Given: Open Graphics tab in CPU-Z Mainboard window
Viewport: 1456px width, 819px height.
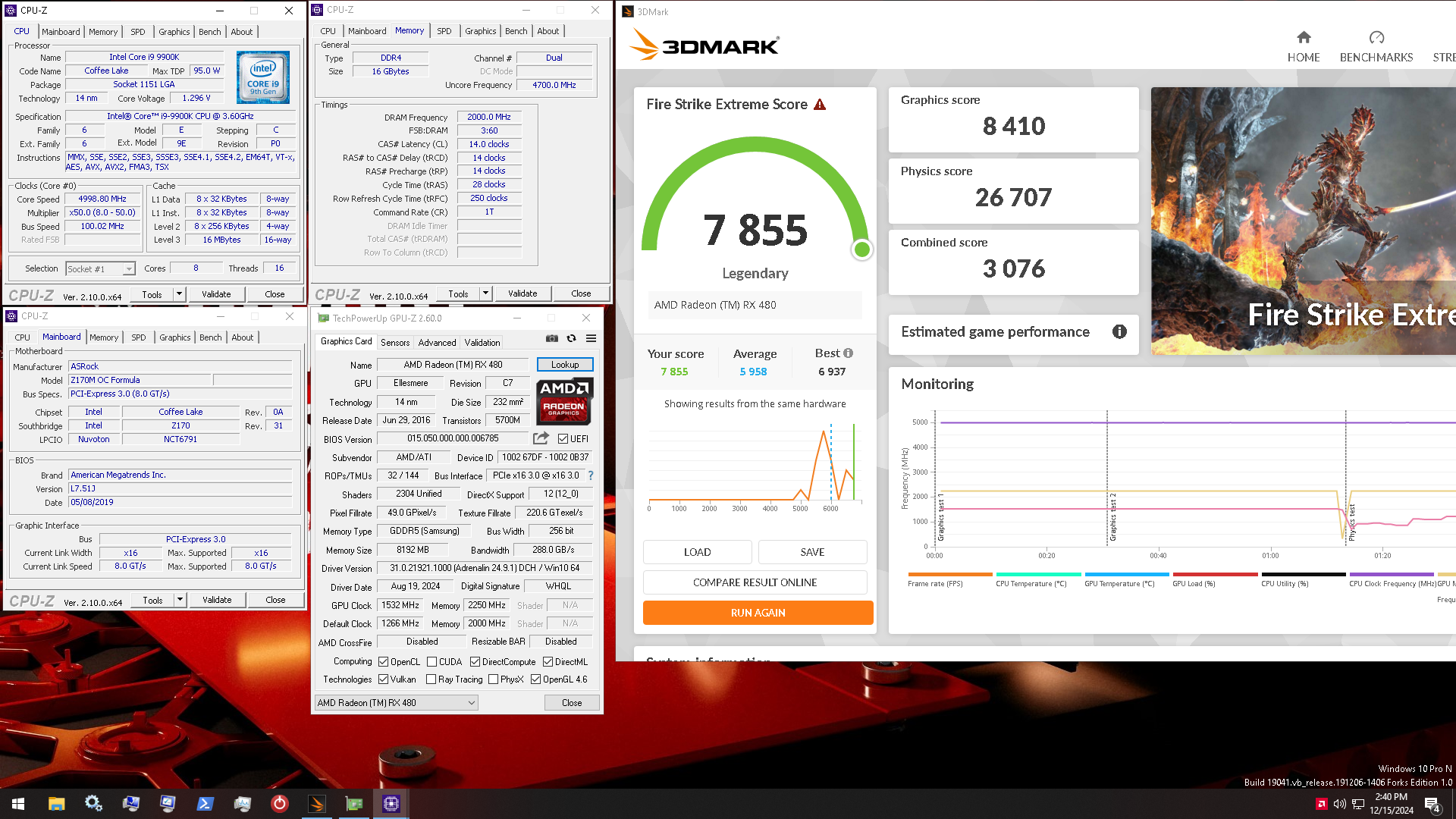Looking at the screenshot, I should (175, 337).
